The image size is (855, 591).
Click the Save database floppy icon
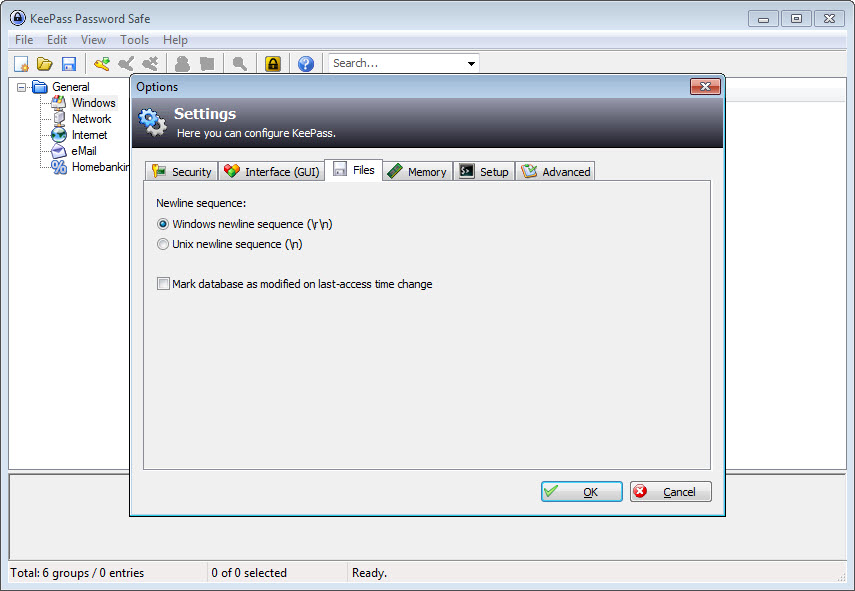click(69, 64)
